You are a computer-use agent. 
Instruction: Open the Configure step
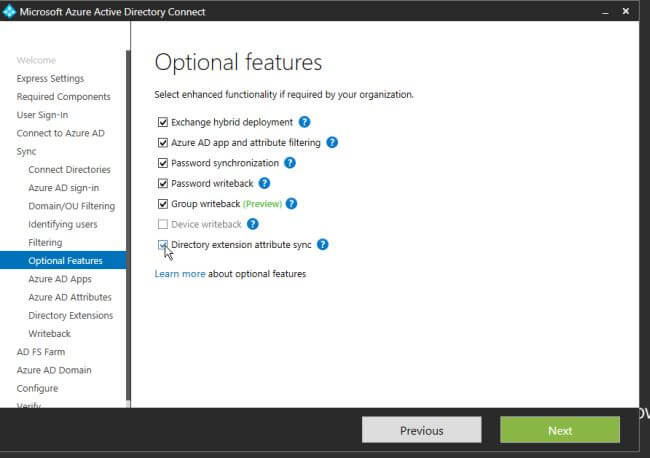point(37,388)
